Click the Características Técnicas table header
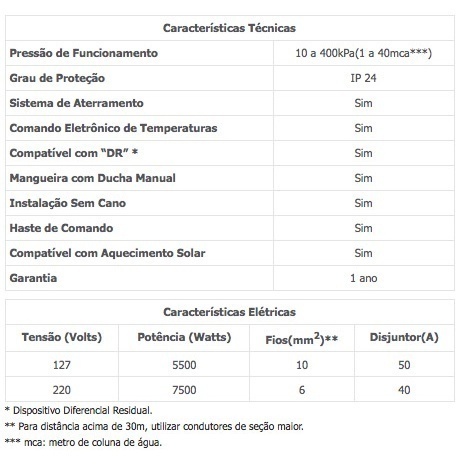Image resolution: width=466 pixels, height=466 pixels. click(x=229, y=28)
